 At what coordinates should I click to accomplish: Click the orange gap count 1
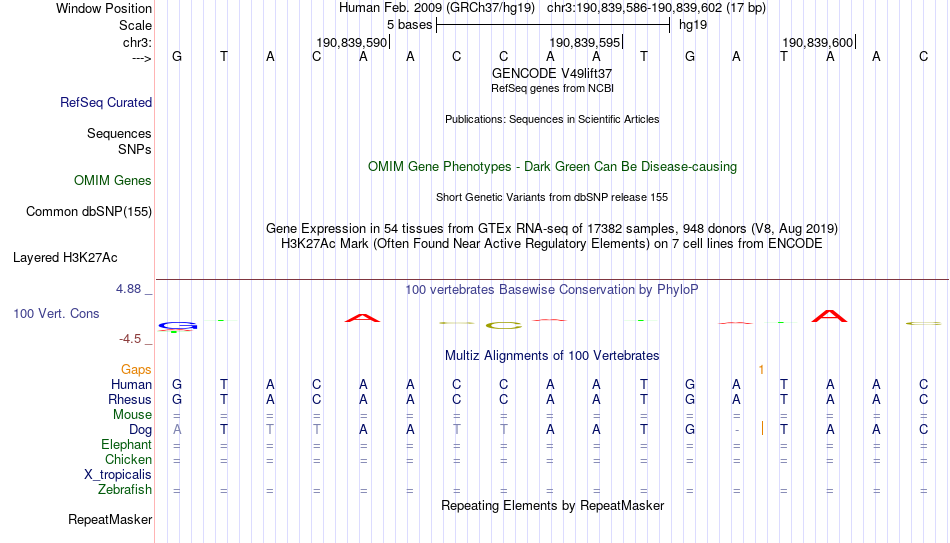(x=762, y=370)
